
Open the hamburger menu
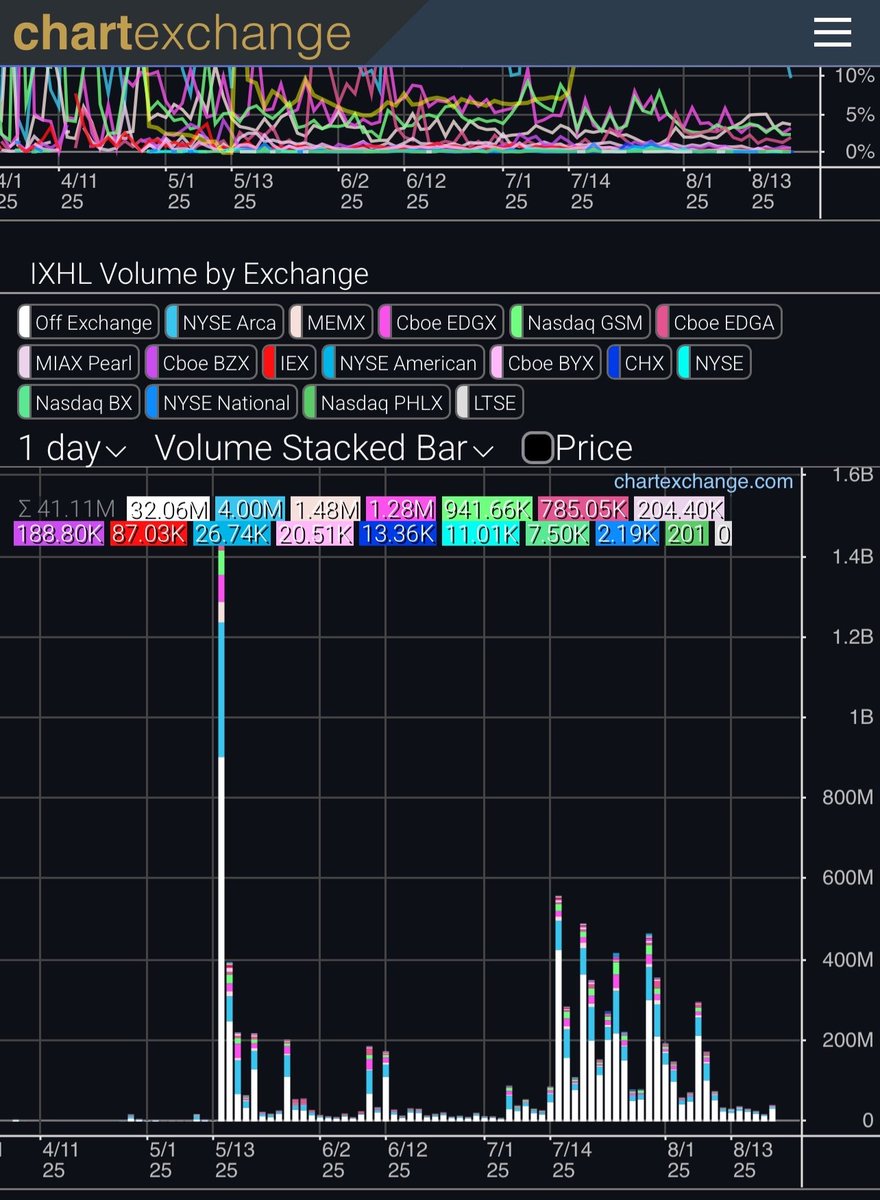click(832, 33)
